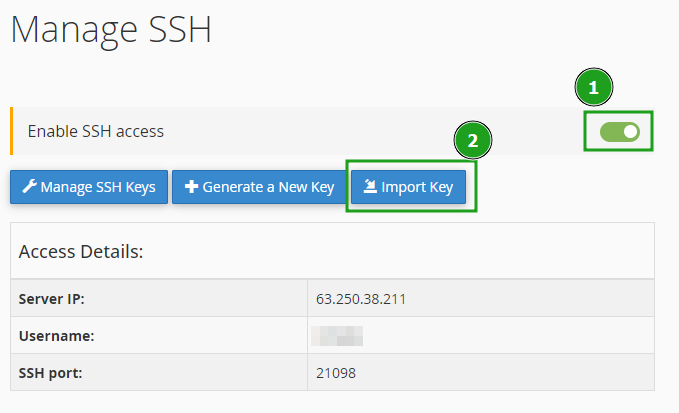The width and height of the screenshot is (679, 413).
Task: Click the Username row label
Action: pyautogui.click(x=56, y=336)
